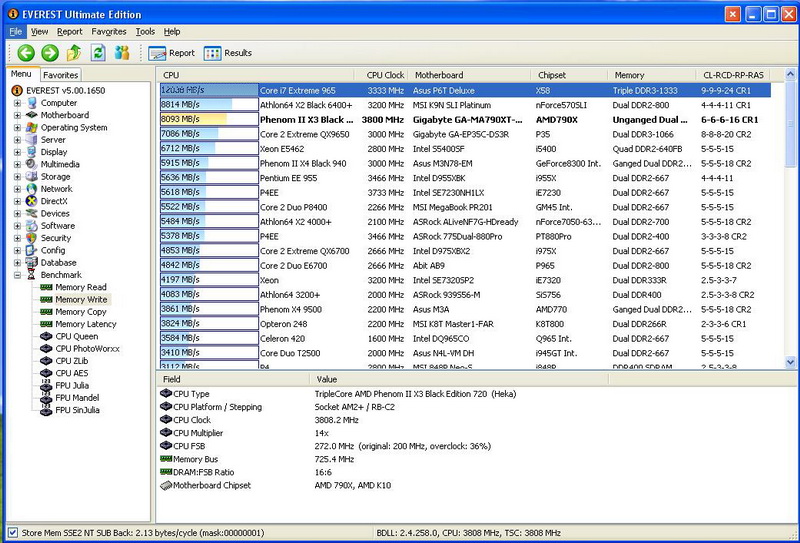This screenshot has height=543, width=800.
Task: Toggle the status bar checkbox
Action: tap(13, 533)
